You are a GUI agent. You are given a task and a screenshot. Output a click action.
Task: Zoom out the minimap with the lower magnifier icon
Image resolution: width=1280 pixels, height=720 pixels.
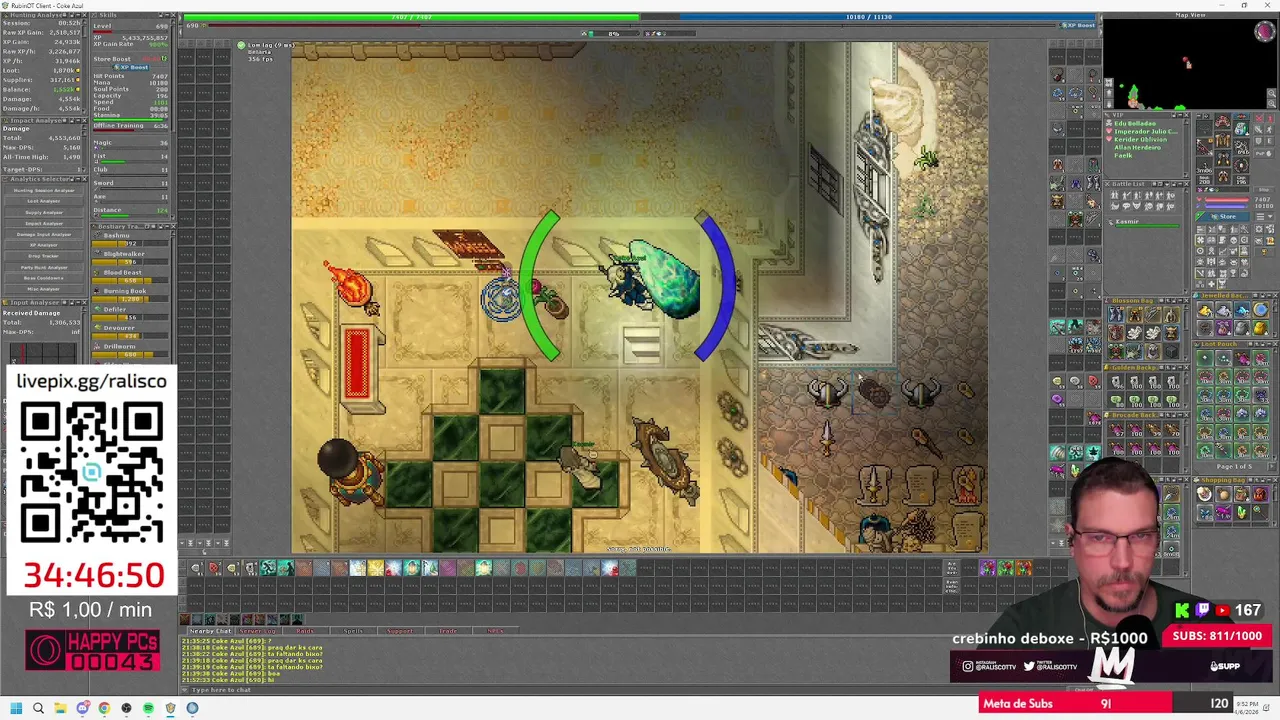[1272, 103]
